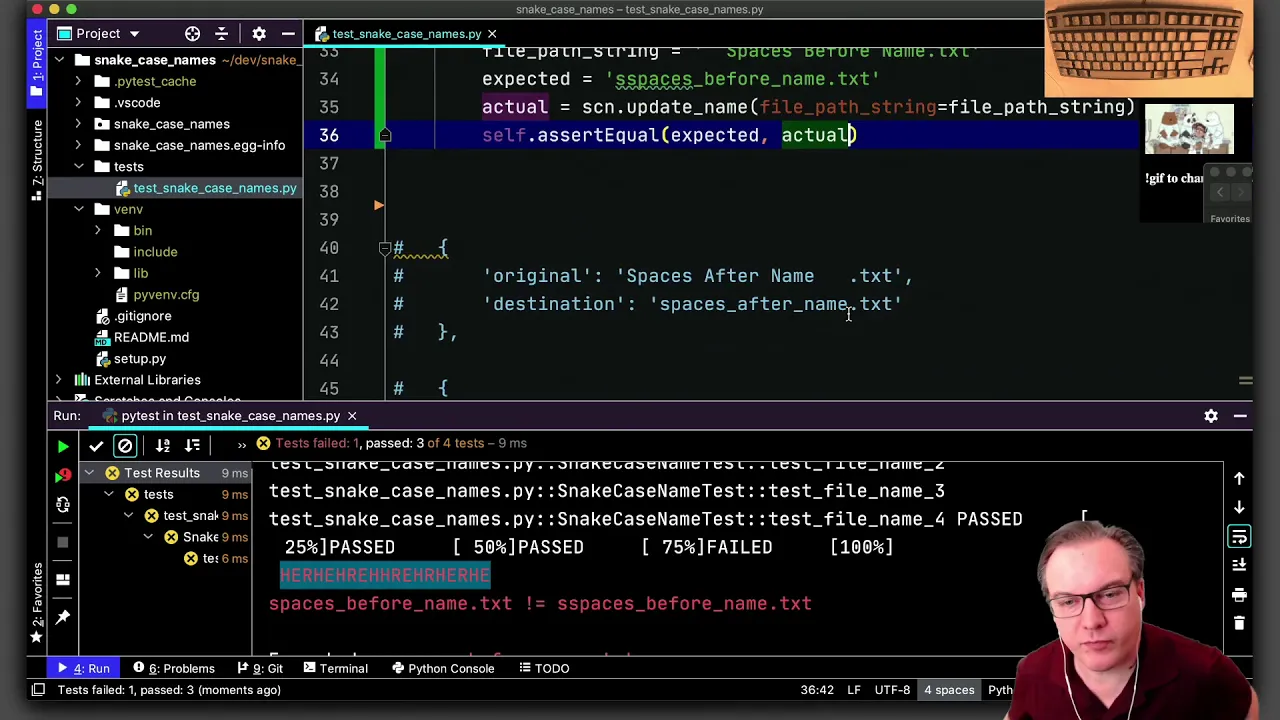Image resolution: width=1280 pixels, height=720 pixels.
Task: Toggle Show Ignored tests button
Action: (125, 445)
